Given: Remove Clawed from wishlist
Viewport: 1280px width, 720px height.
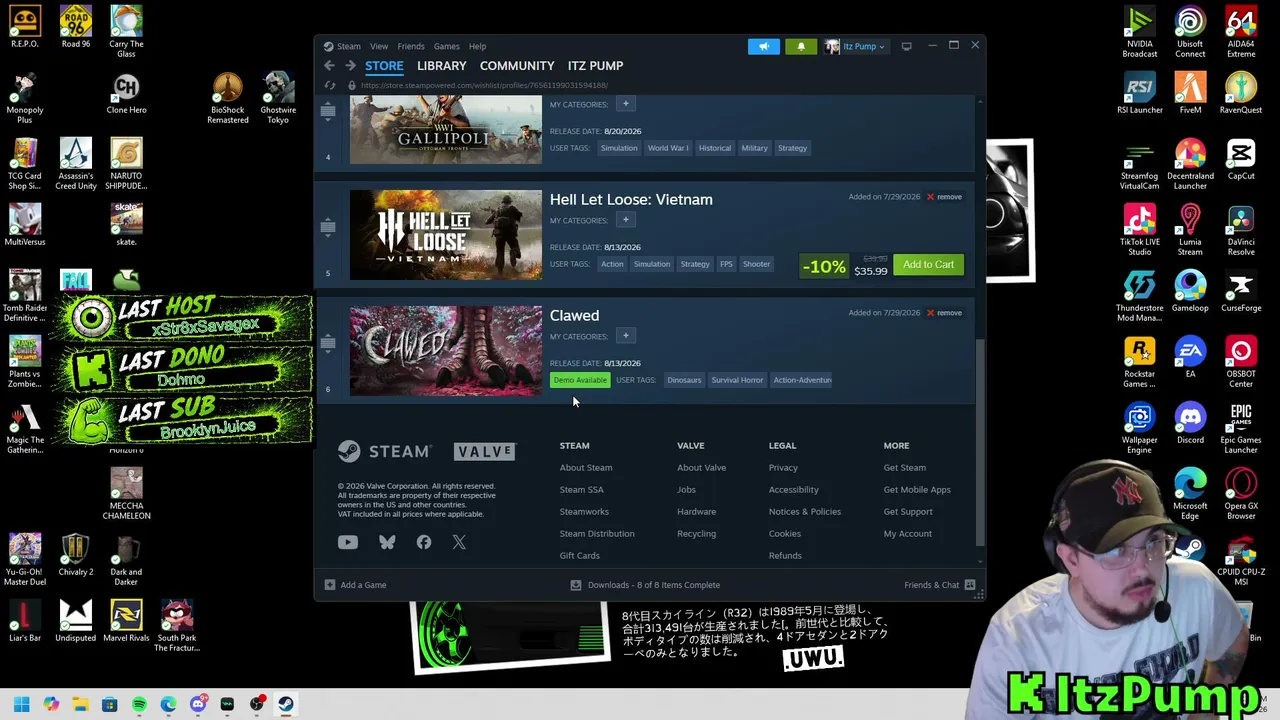Looking at the screenshot, I should click(944, 313).
